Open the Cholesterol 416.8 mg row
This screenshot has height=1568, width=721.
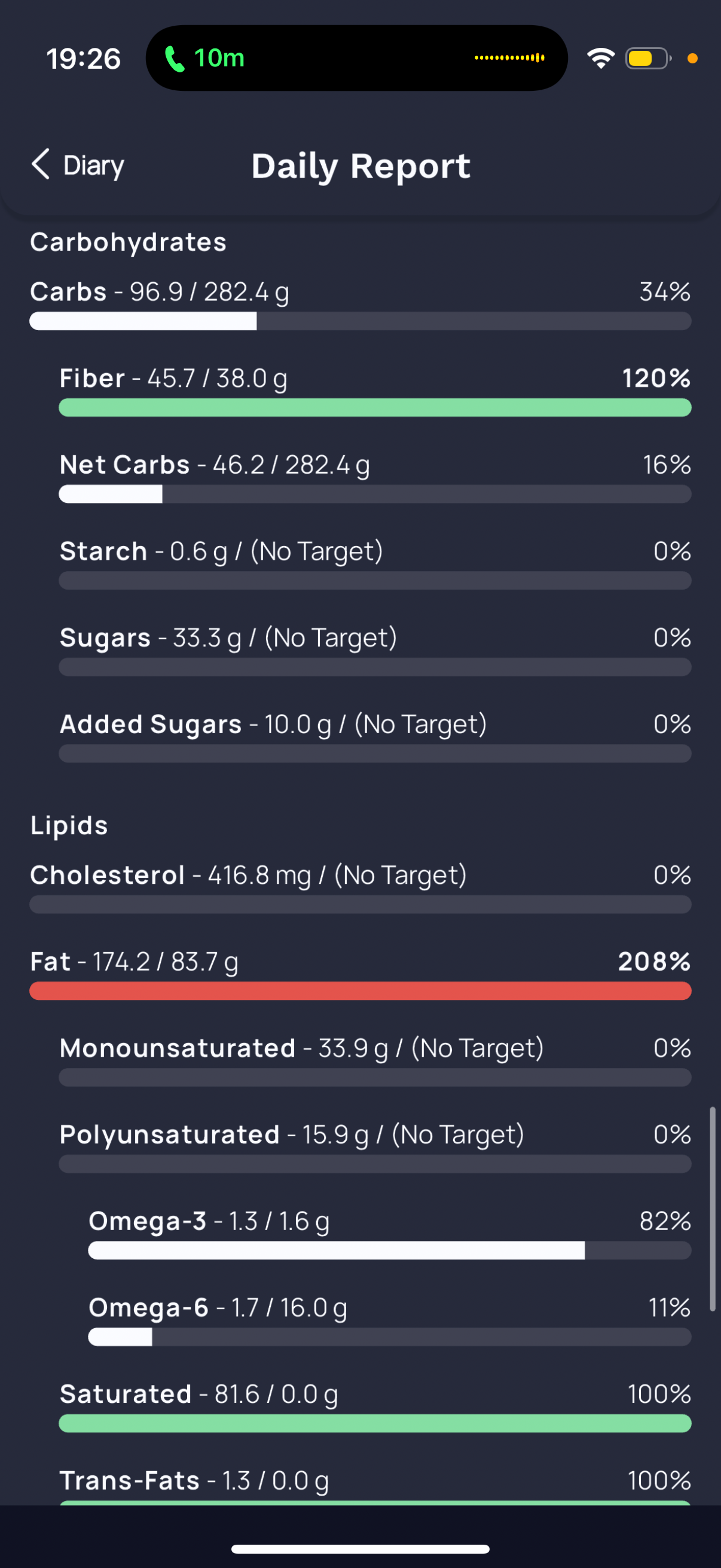coord(360,887)
